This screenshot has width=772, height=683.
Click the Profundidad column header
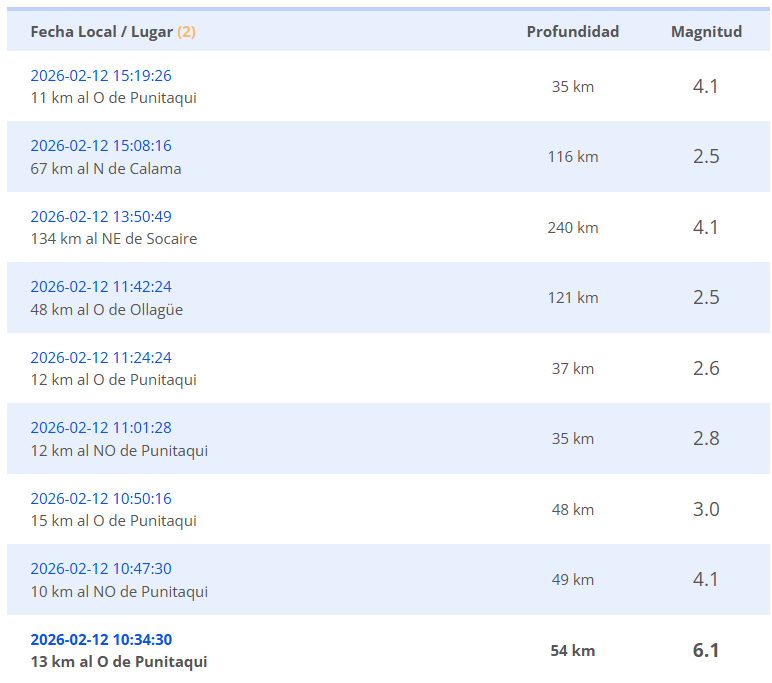[573, 32]
